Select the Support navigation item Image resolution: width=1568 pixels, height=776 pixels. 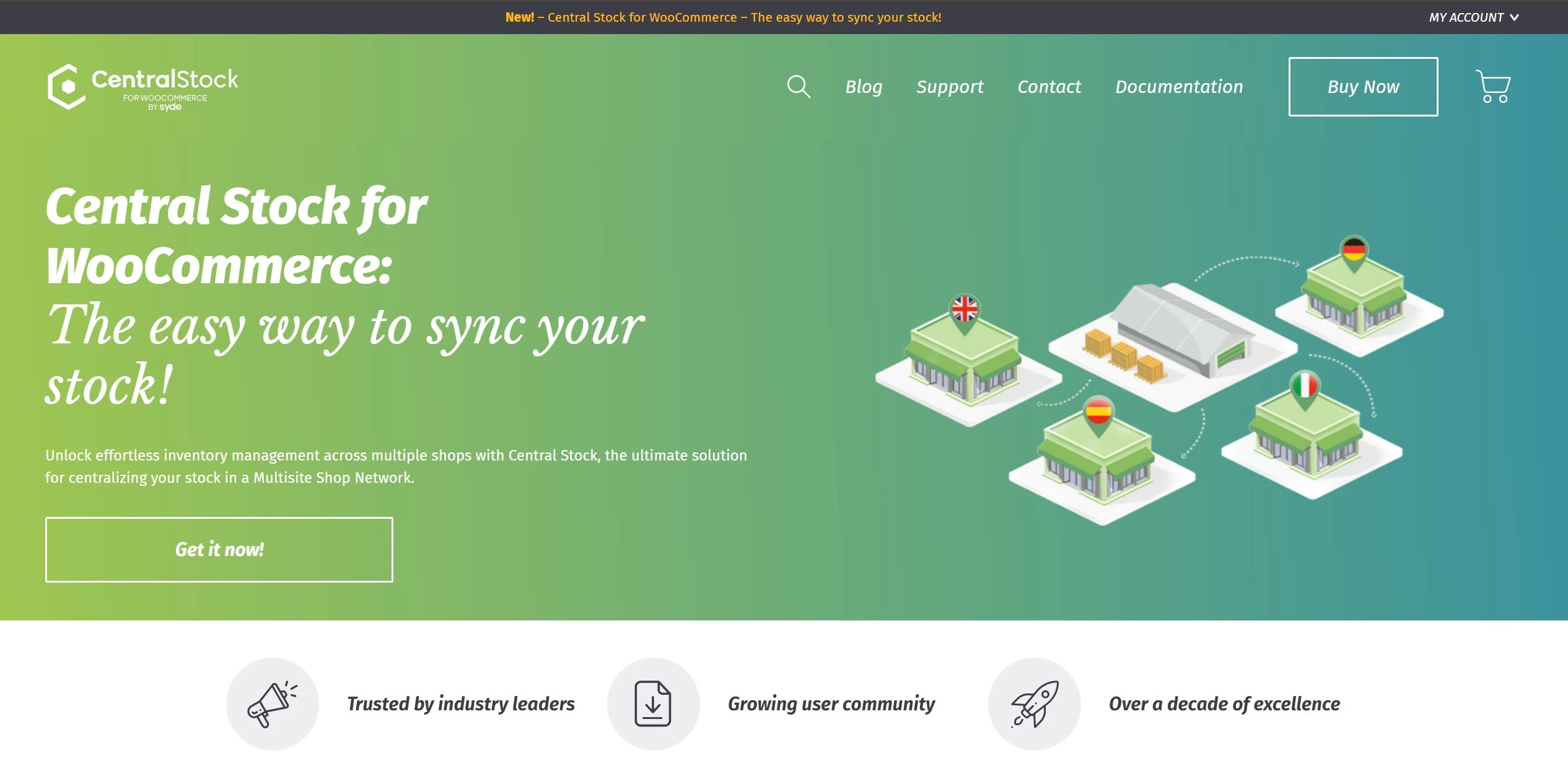(x=951, y=86)
